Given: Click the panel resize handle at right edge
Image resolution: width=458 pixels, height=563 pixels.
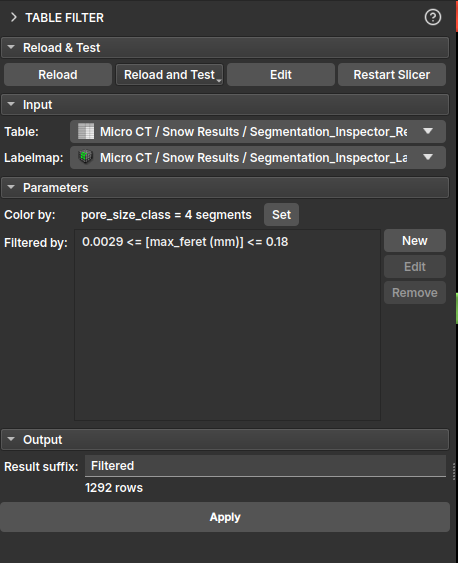Looking at the screenshot, I should [454, 471].
